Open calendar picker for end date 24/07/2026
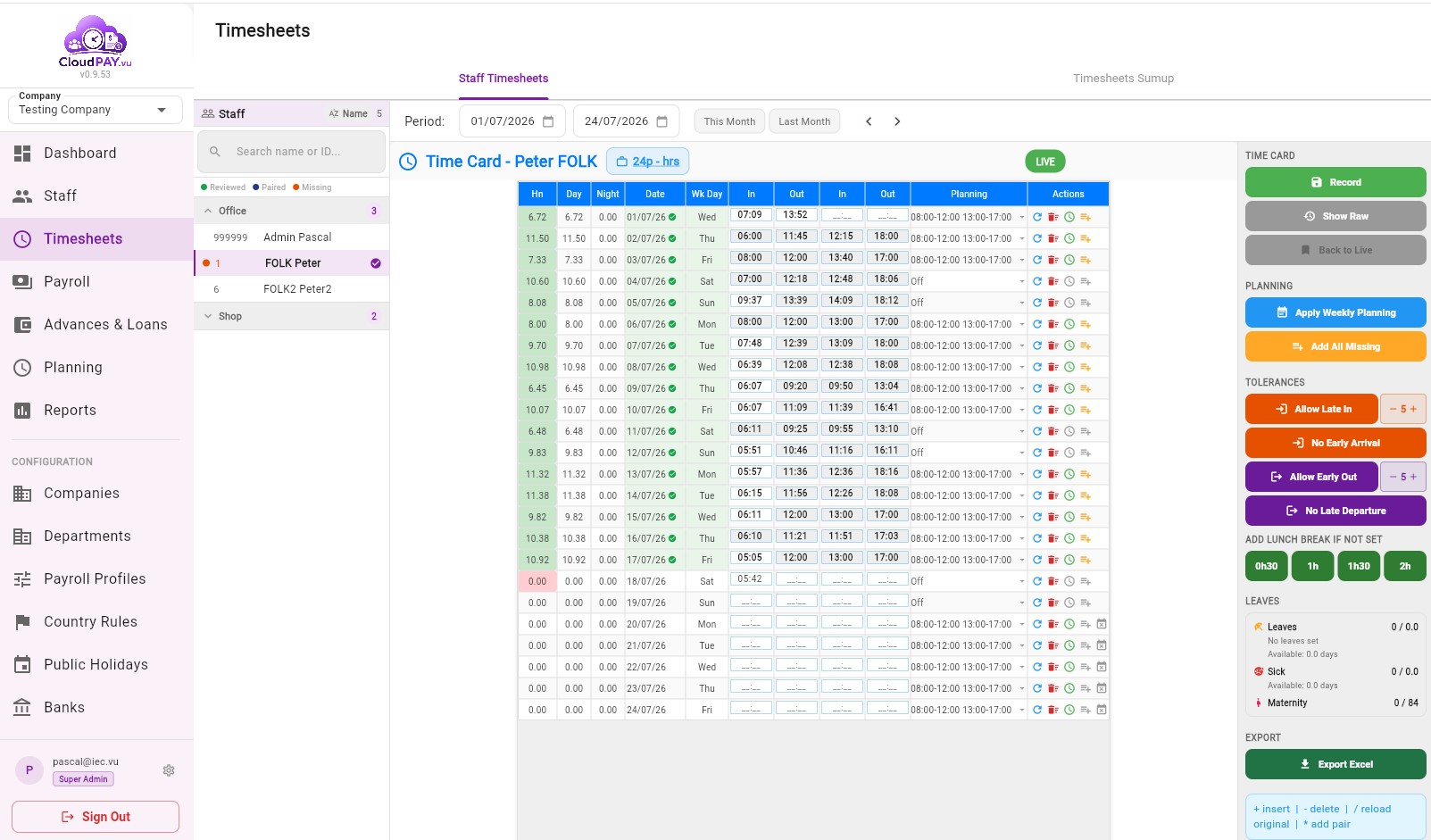Viewport: 1431px width, 840px height. [x=661, y=121]
